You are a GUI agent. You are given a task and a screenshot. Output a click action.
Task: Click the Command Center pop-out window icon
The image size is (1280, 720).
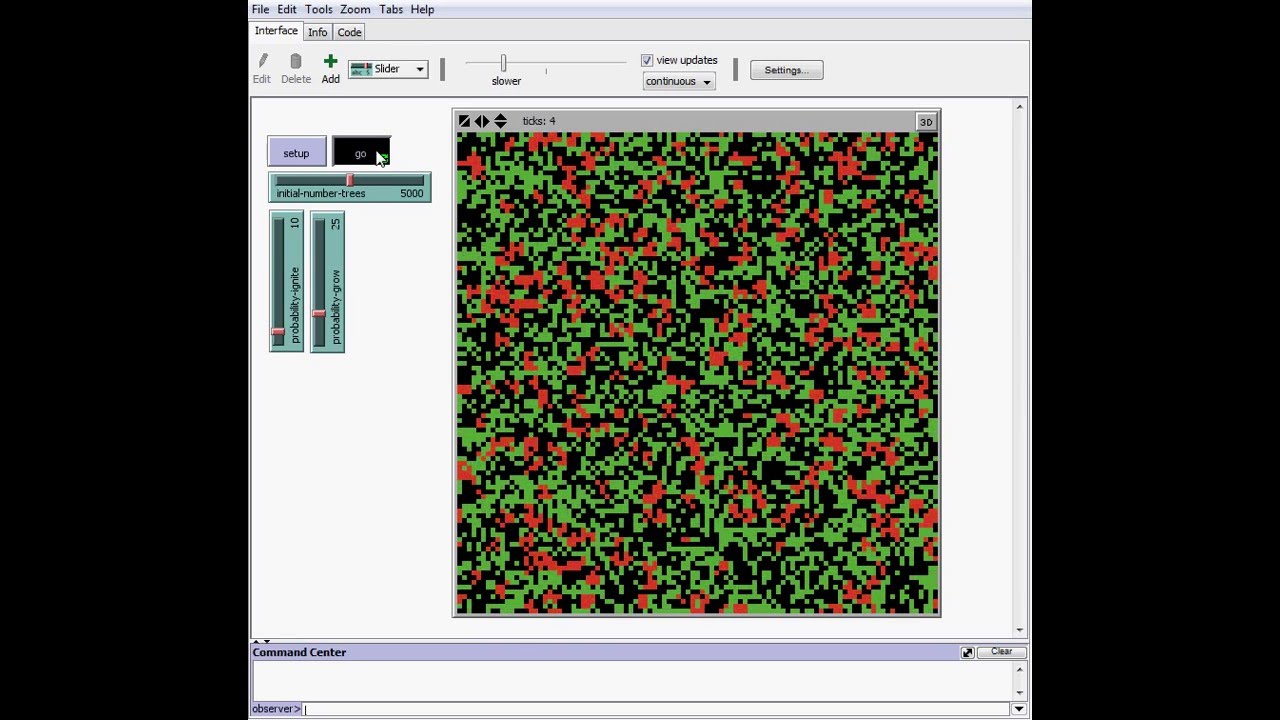point(968,652)
